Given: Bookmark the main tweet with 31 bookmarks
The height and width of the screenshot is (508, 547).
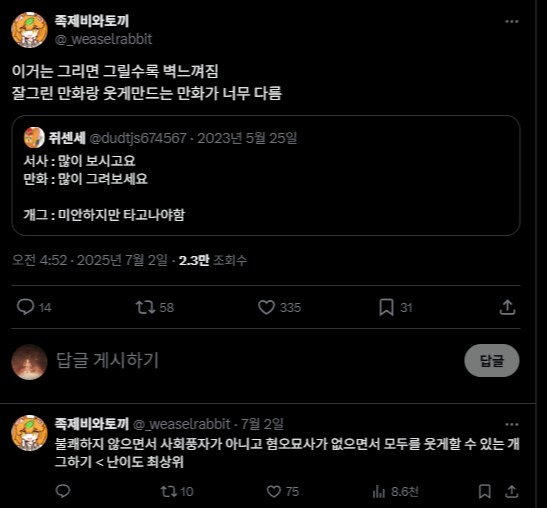Looking at the screenshot, I should 387,307.
